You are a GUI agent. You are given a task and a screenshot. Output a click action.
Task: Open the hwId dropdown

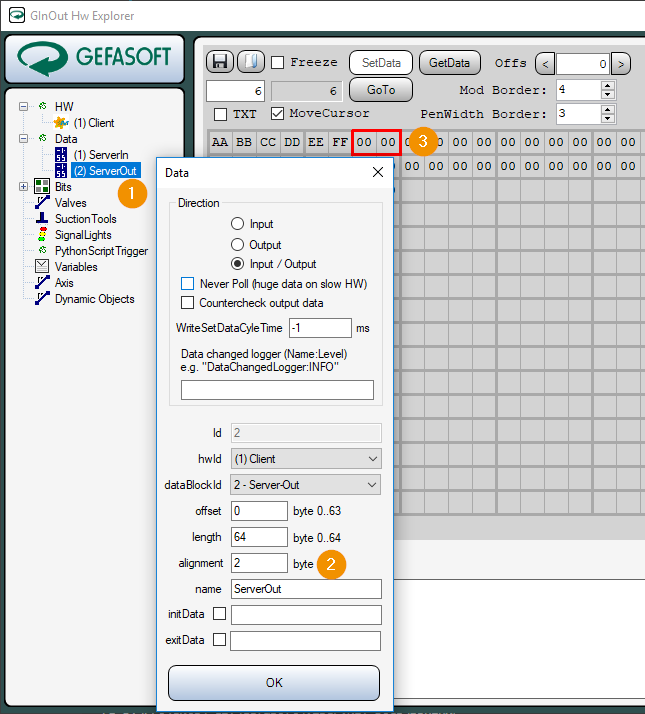point(373,459)
